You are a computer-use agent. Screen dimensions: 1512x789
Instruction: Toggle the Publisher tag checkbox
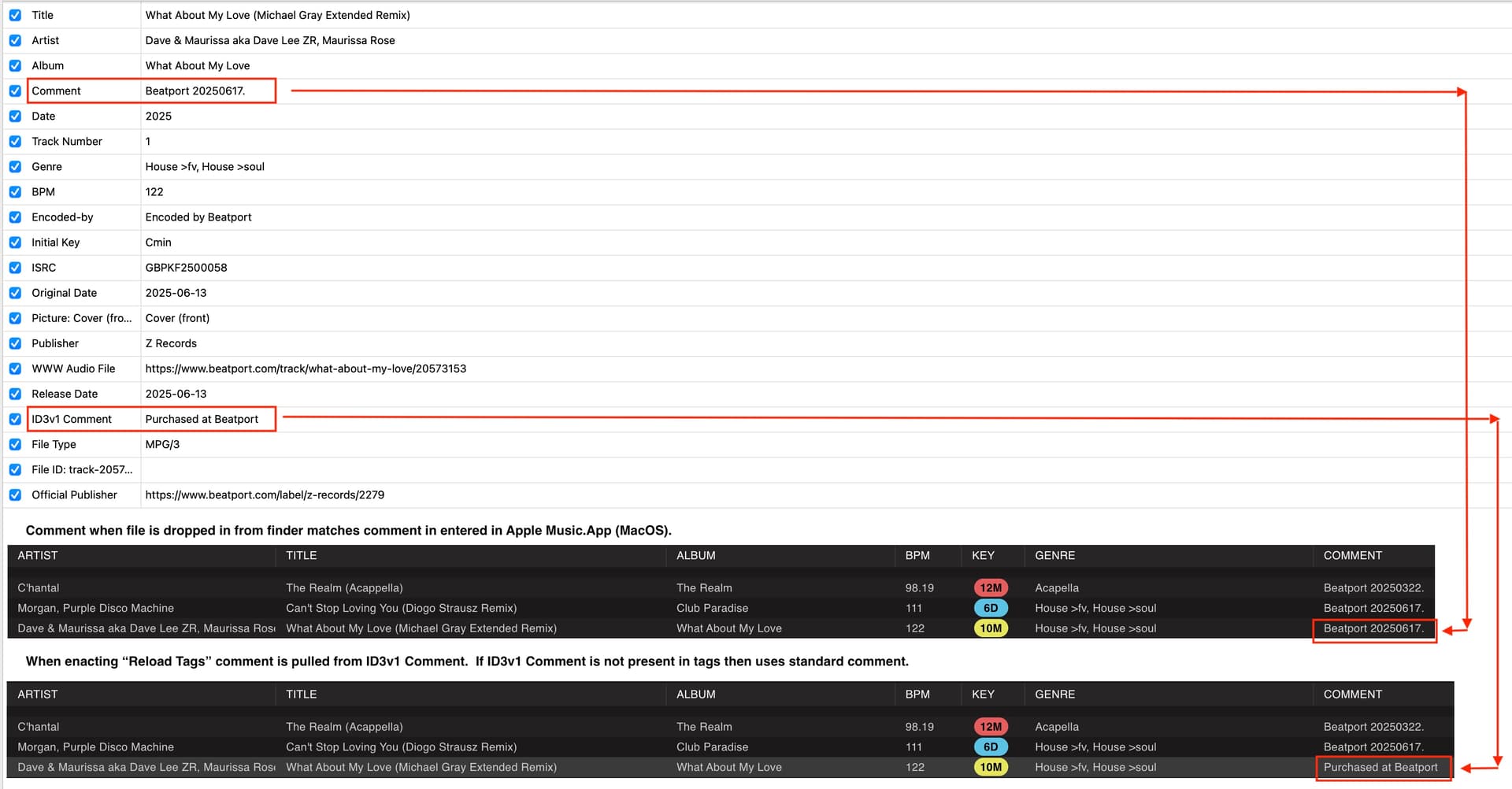[x=15, y=343]
